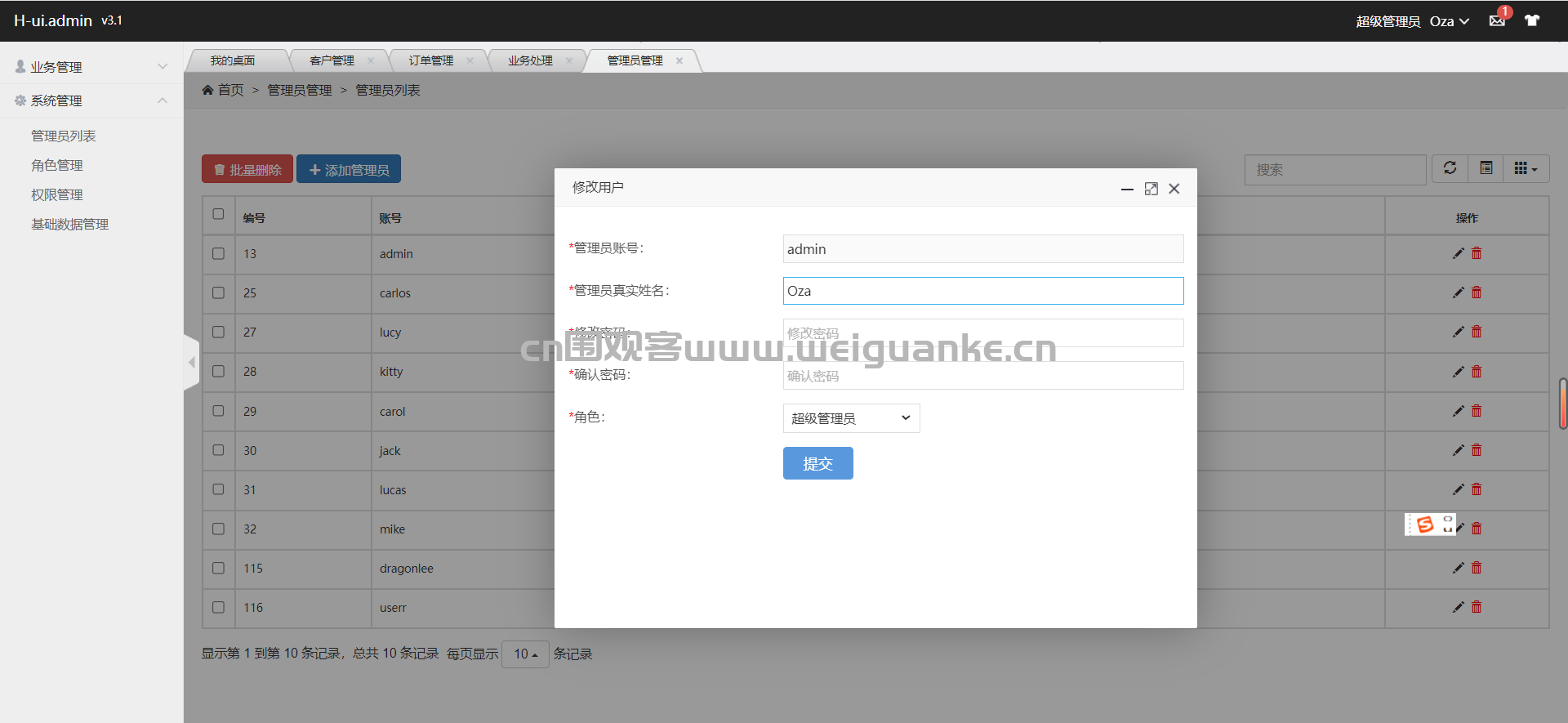The width and height of the screenshot is (1568, 723).
Task: Click the mail notification icon
Action: [1497, 21]
